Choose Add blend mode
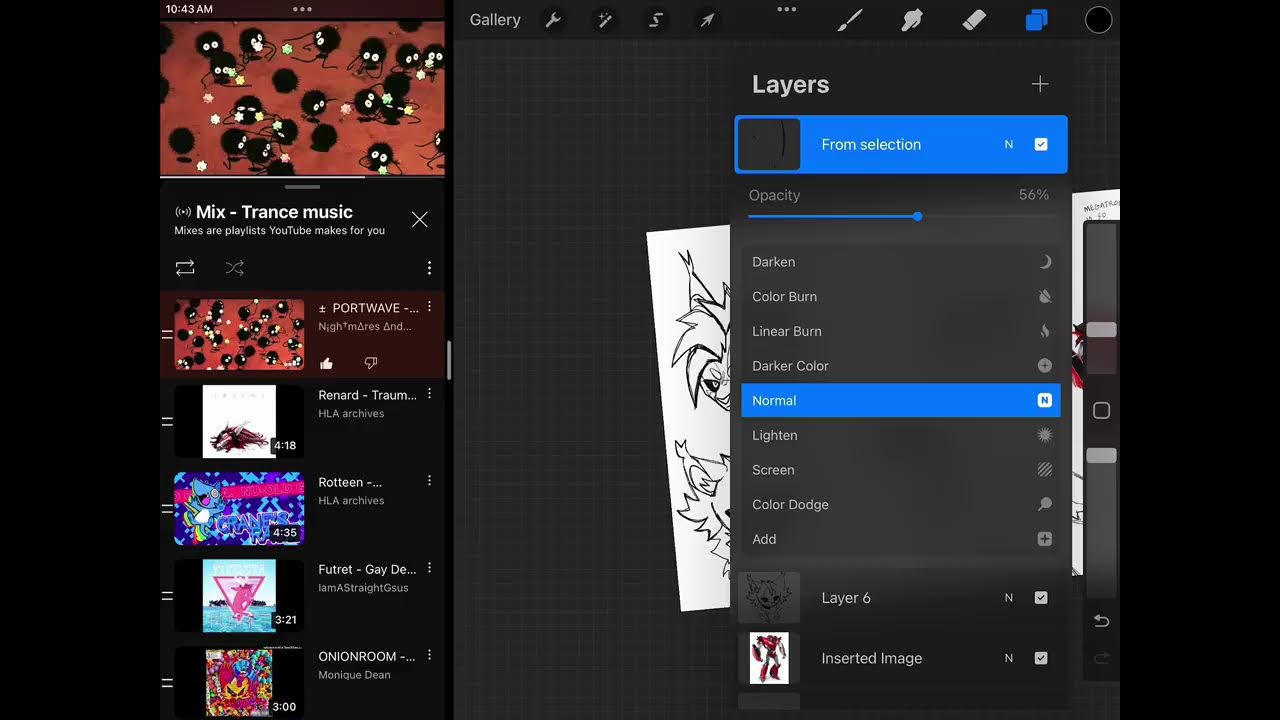Screen dimensions: 1280x720 tap(900, 539)
